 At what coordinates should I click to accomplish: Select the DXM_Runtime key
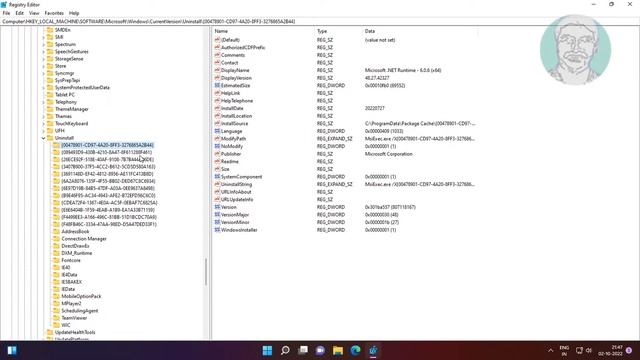76,253
